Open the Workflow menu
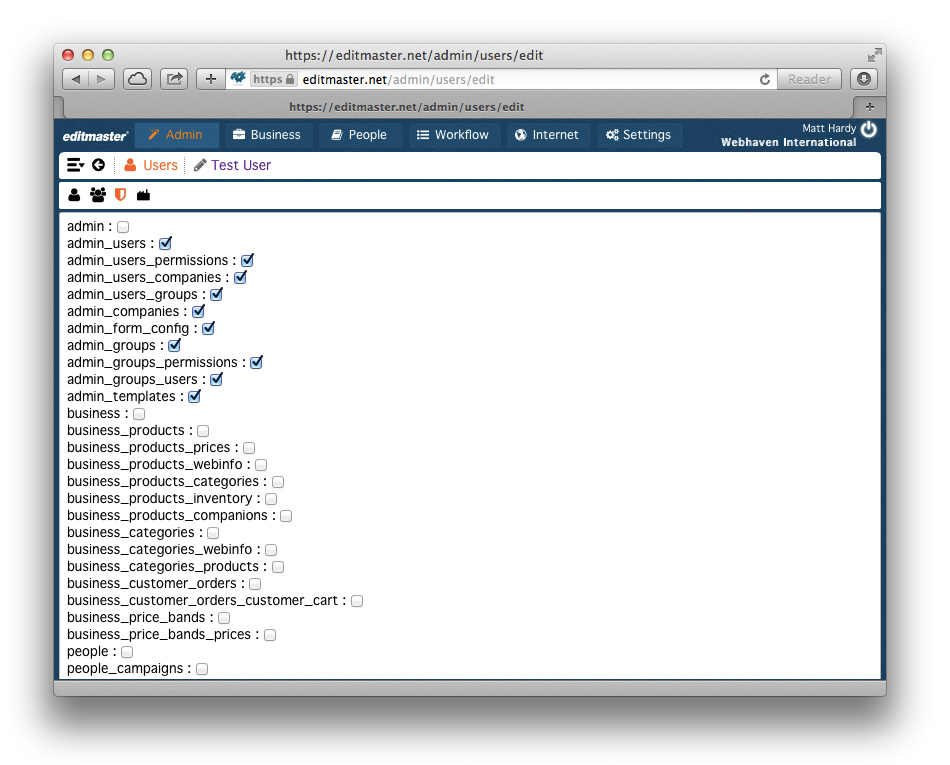 point(452,135)
